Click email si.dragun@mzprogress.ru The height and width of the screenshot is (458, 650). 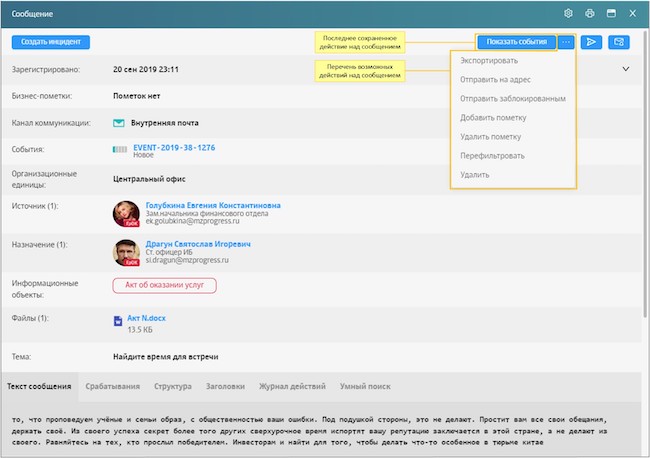click(187, 260)
